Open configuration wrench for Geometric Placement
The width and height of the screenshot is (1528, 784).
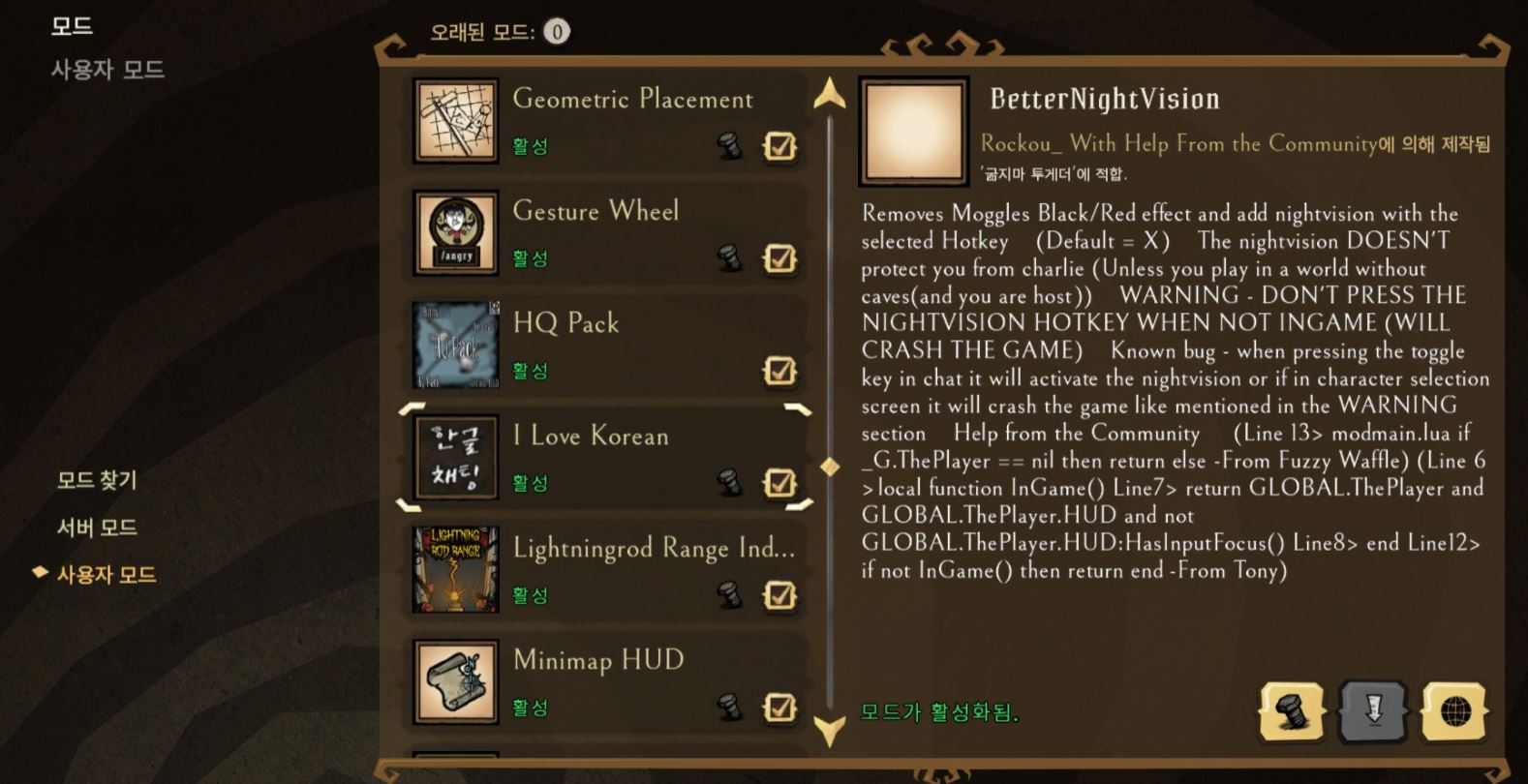click(x=730, y=146)
